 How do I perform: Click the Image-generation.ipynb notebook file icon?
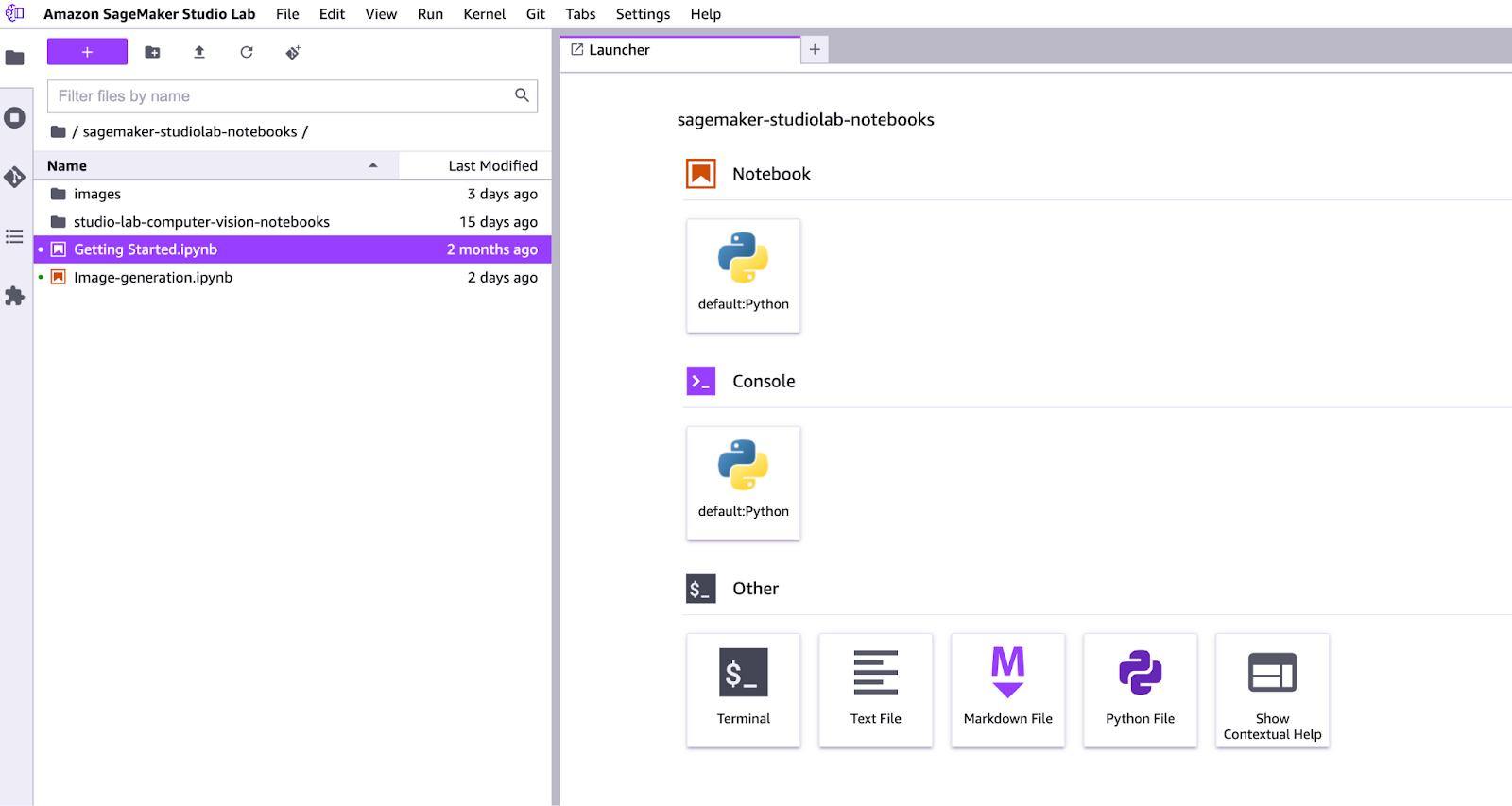58,277
